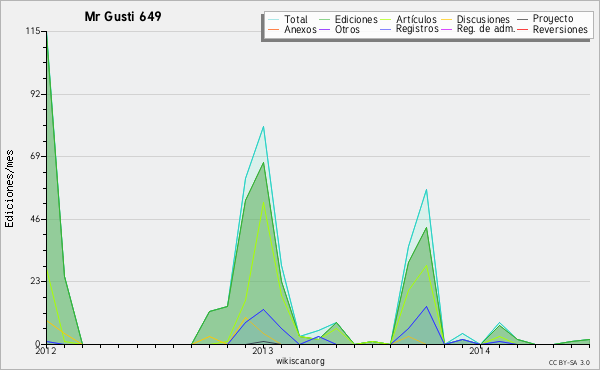Select the 'Ediciones' legend entry
The image size is (600, 370).
click(x=356, y=19)
